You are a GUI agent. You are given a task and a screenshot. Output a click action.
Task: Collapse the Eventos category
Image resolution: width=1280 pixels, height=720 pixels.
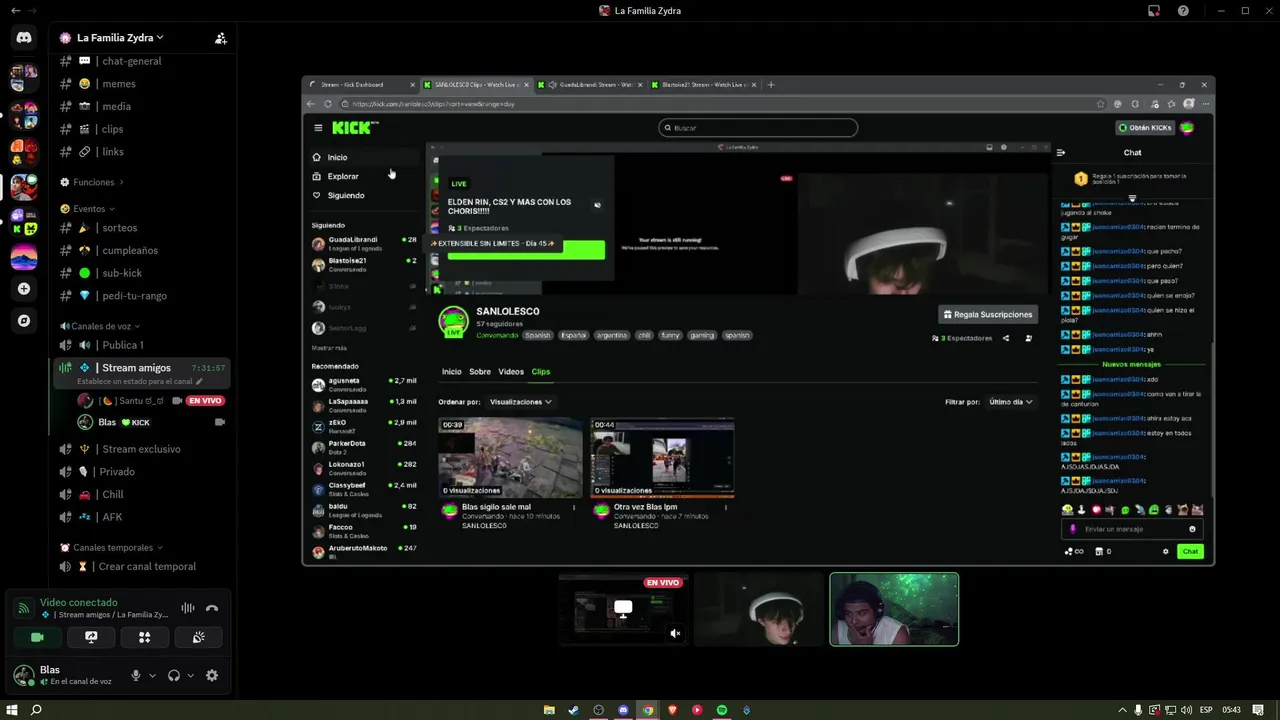point(88,209)
